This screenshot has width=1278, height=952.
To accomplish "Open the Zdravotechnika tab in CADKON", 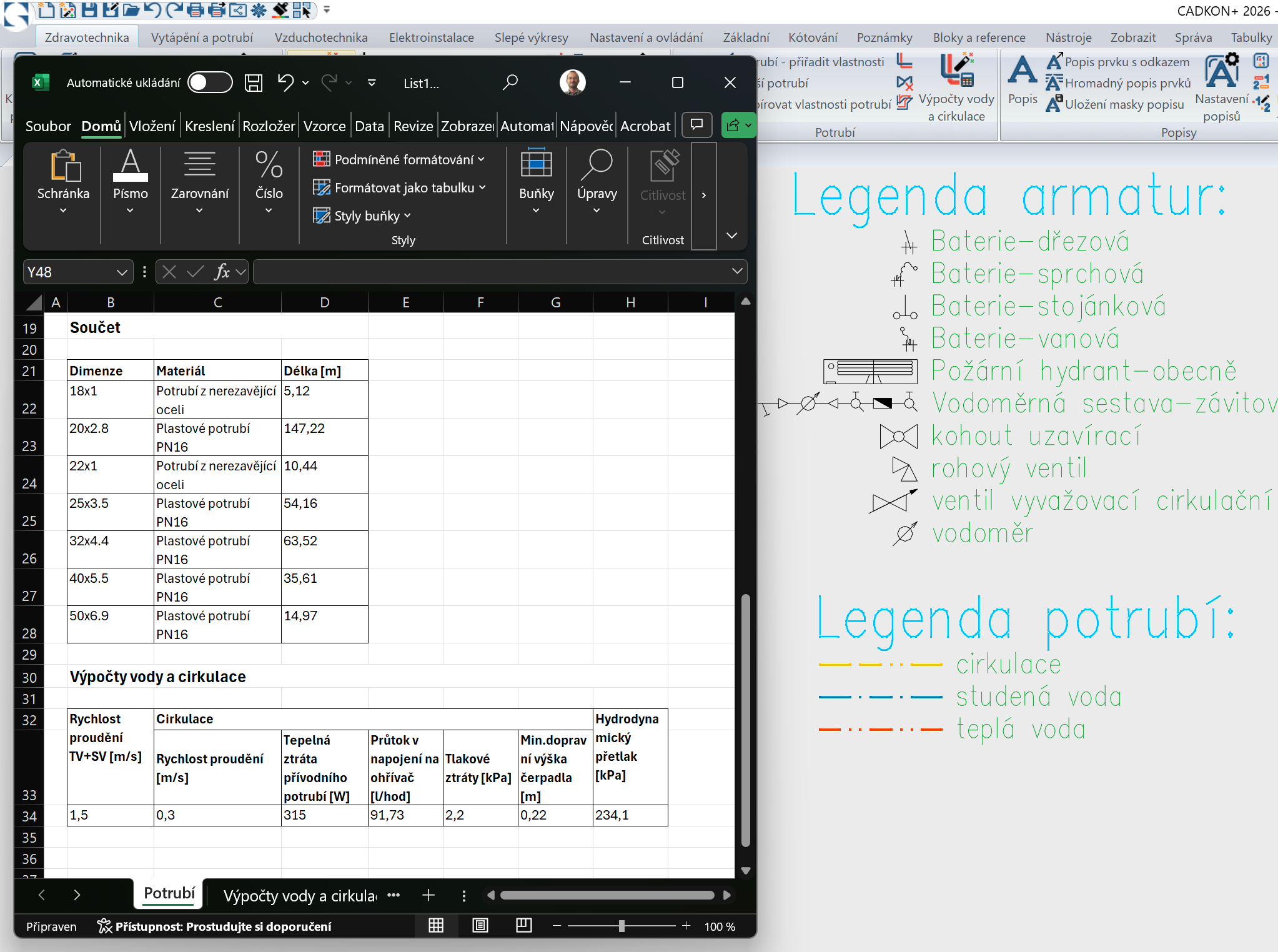I will click(x=87, y=37).
